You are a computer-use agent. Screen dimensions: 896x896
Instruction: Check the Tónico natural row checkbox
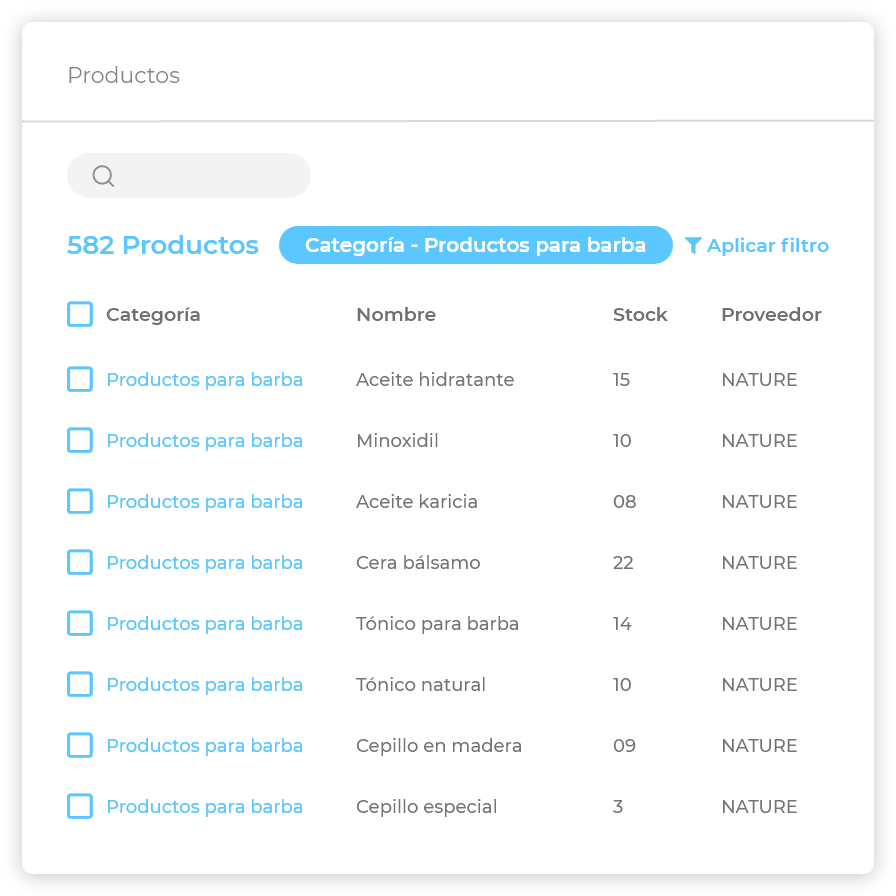[x=80, y=684]
